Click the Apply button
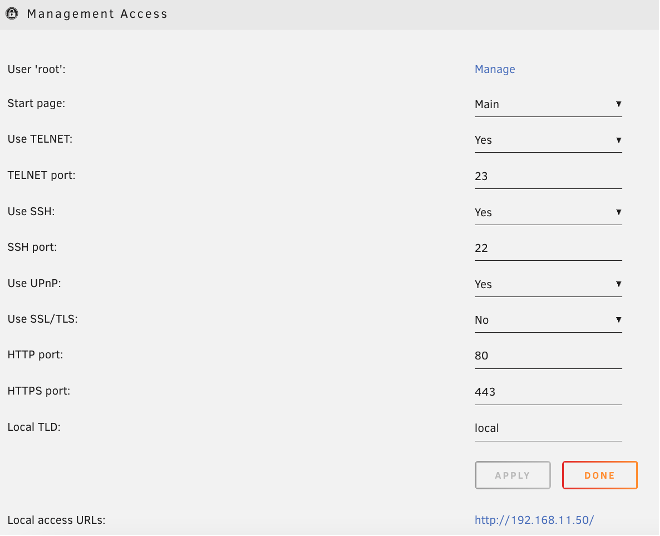660x536 pixels. coord(513,475)
